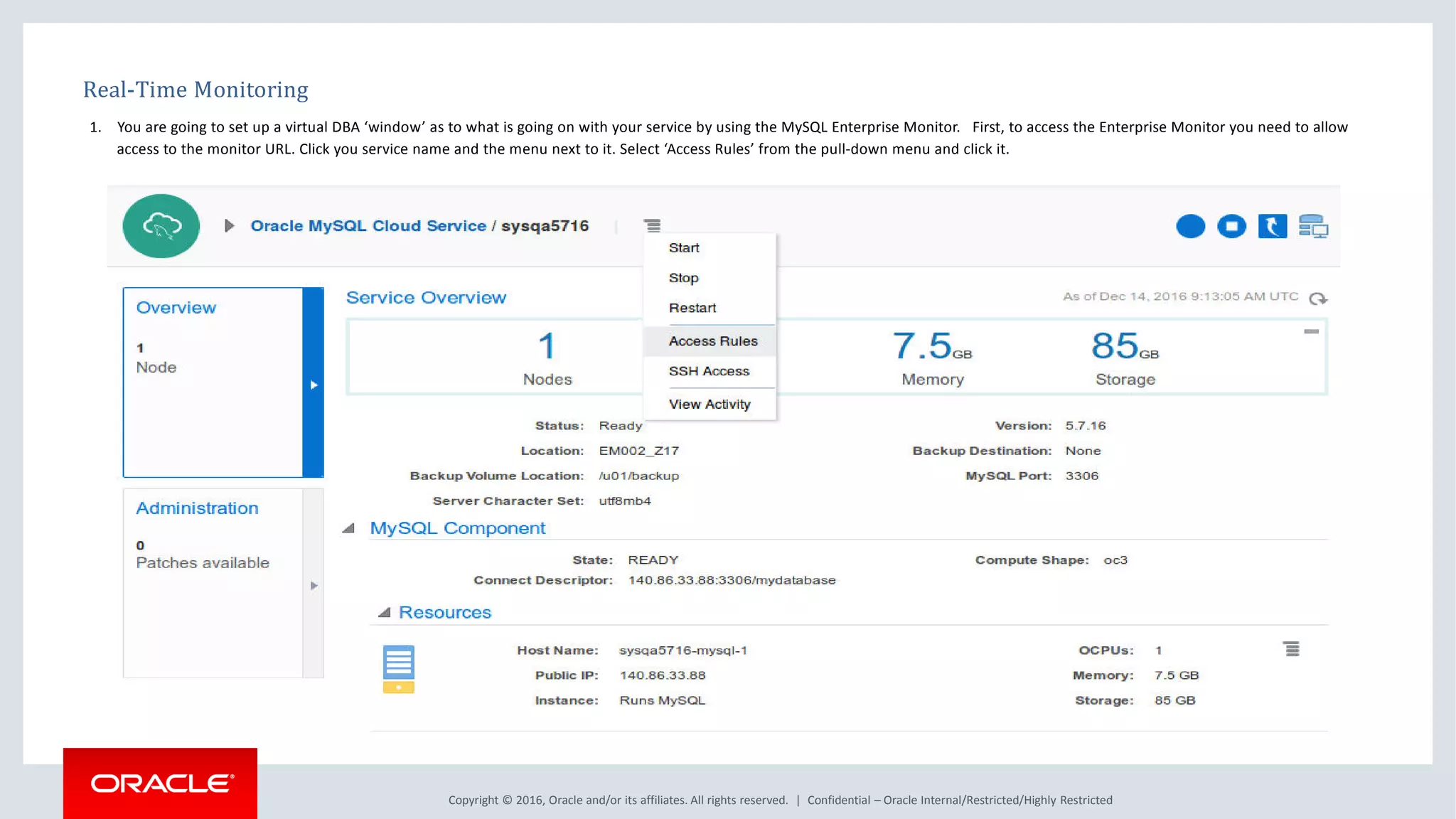Click the 1 Nodes count
This screenshot has height=819, width=1456.
[547, 358]
